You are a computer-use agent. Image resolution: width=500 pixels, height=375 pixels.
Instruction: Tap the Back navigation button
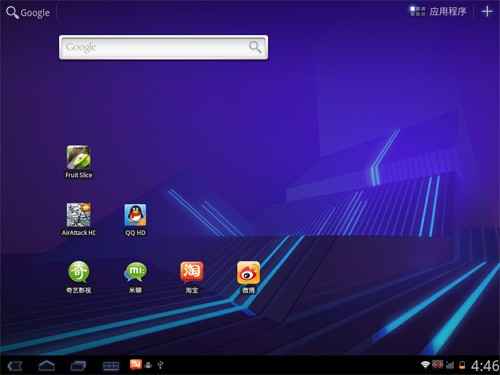point(15,366)
